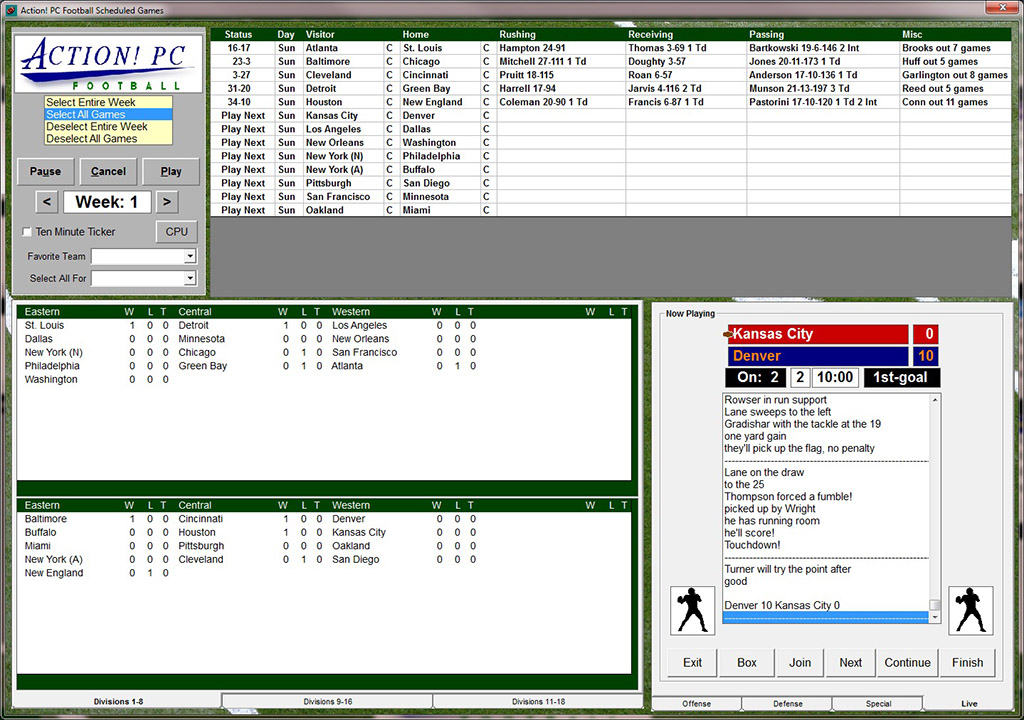
Task: Switch to the Divisions 9-16 tab
Action: tap(326, 702)
